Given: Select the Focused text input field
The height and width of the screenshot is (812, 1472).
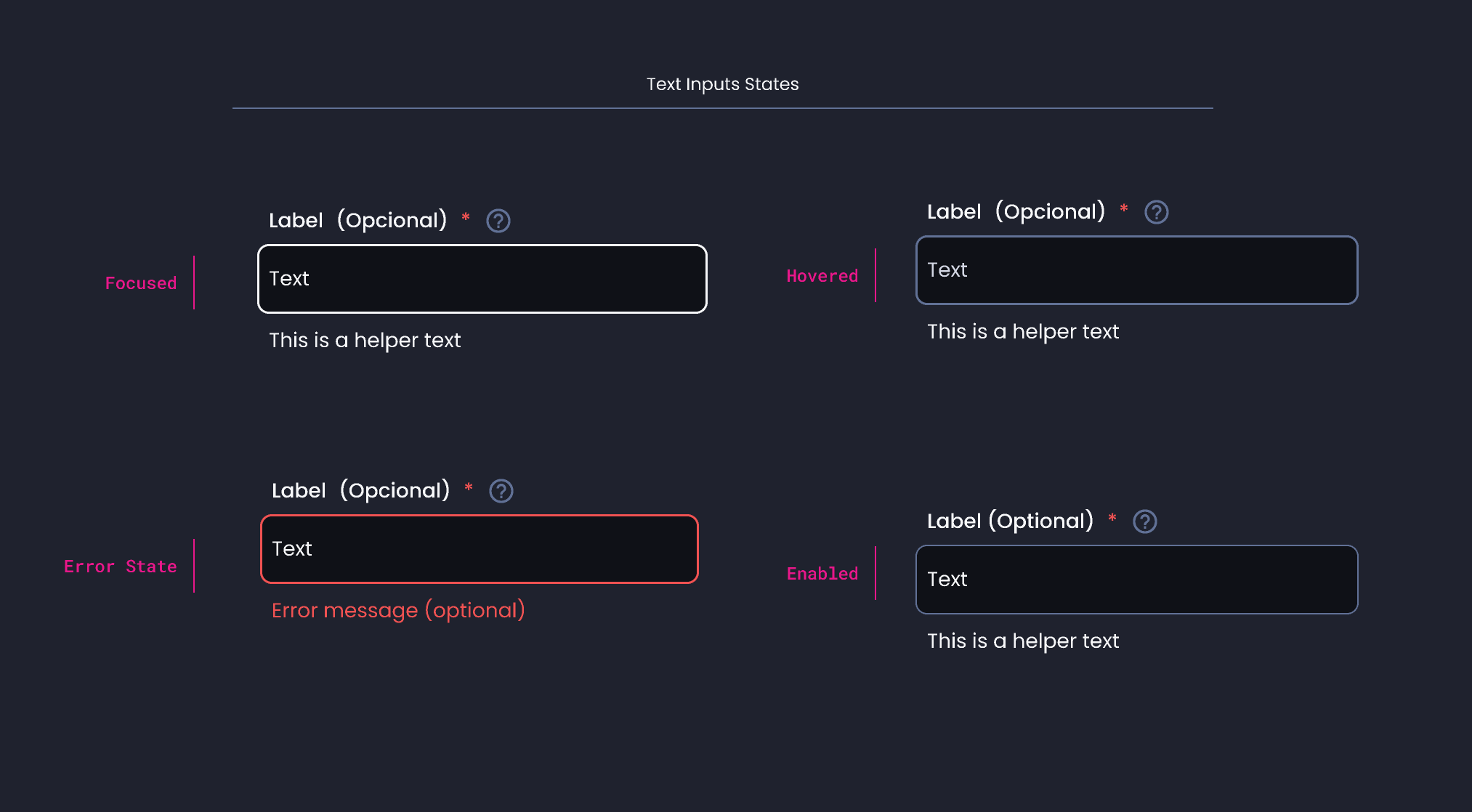Looking at the screenshot, I should [482, 279].
